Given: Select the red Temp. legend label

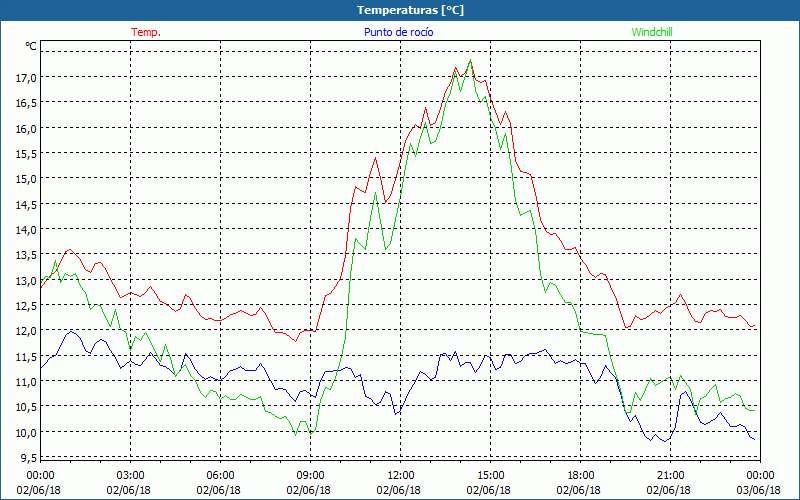Looking at the screenshot, I should [146, 32].
